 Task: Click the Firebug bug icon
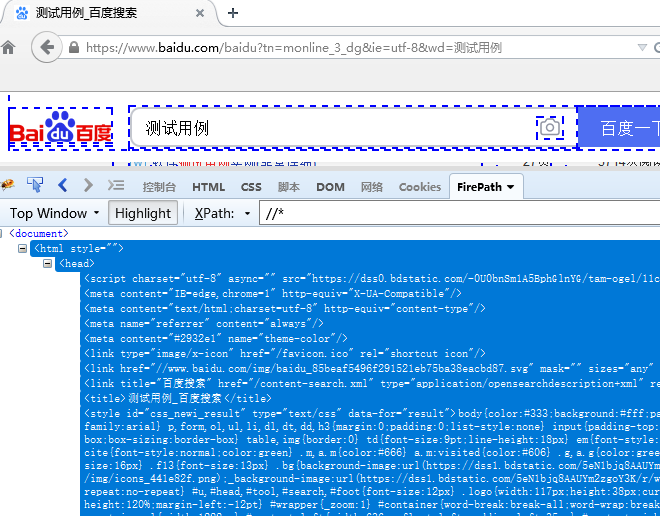tap(8, 185)
